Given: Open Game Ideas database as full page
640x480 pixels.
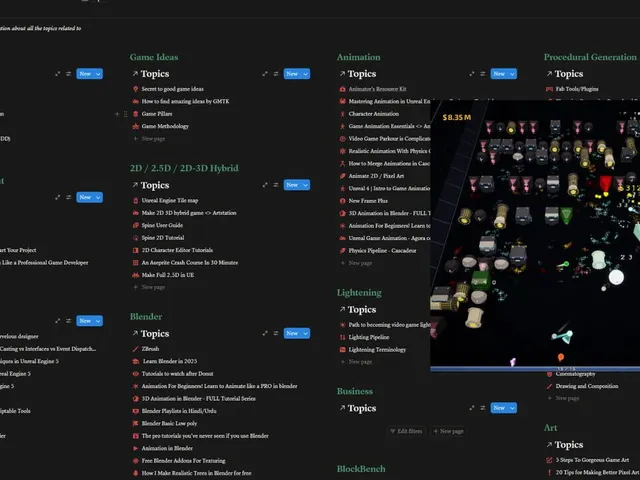Looking at the screenshot, I should coord(265,74).
